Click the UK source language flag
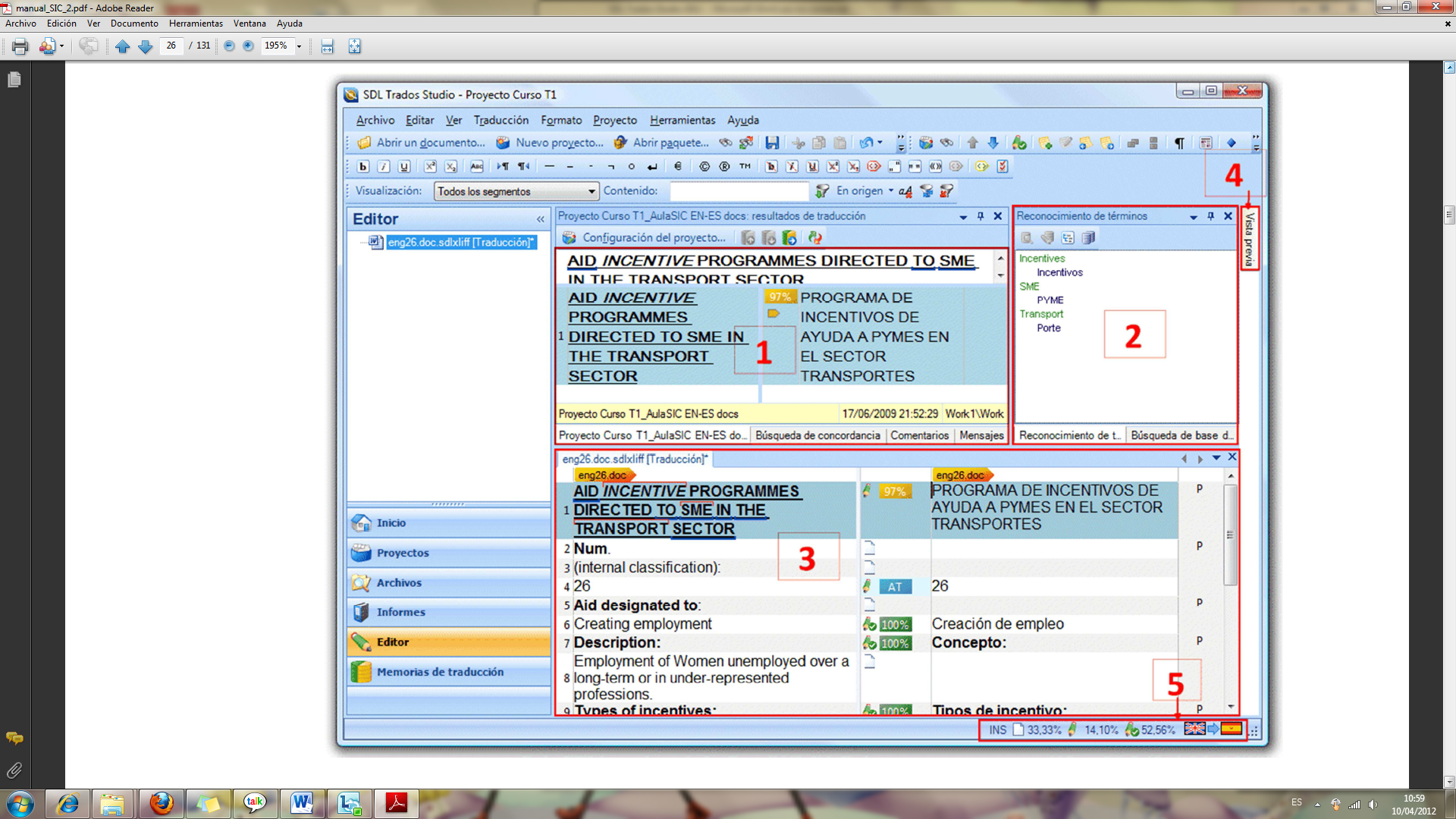 [1194, 729]
